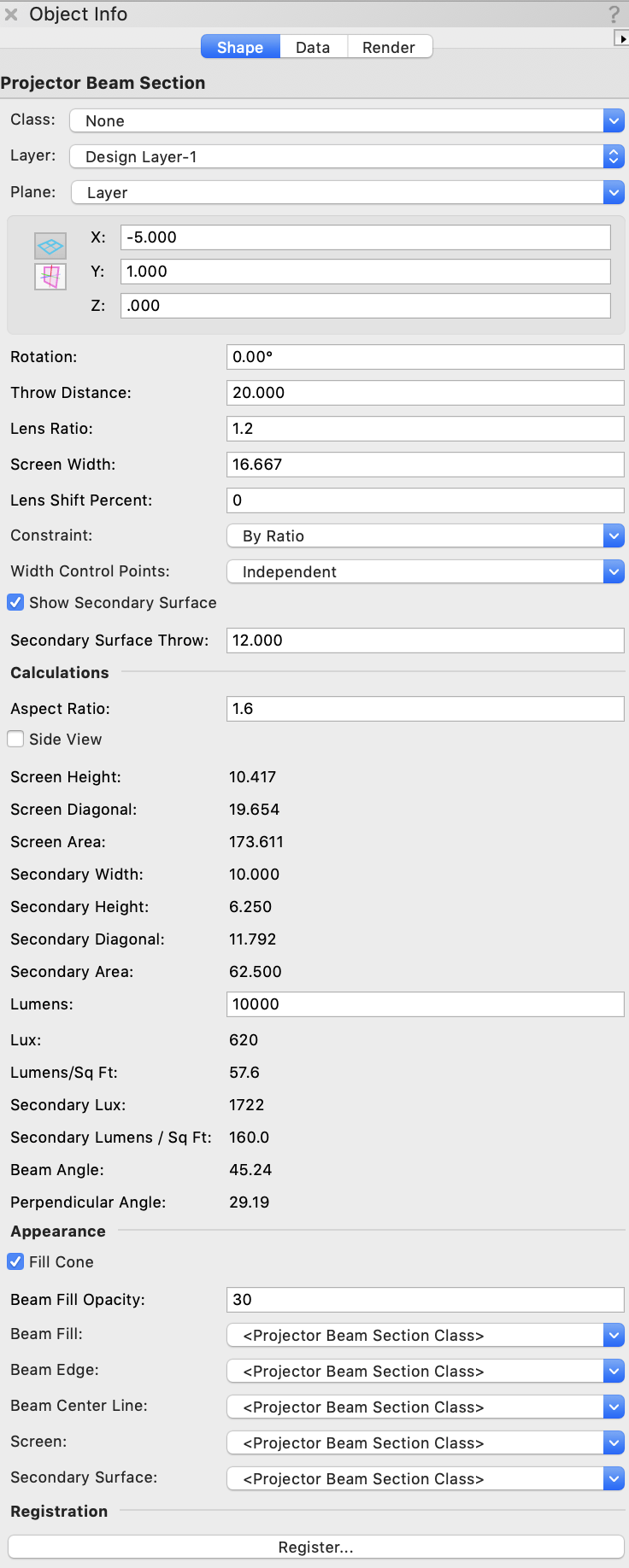Screen dimensions: 629x1568
Task: Open the Beam Fill class dropdown
Action: (x=425, y=1336)
